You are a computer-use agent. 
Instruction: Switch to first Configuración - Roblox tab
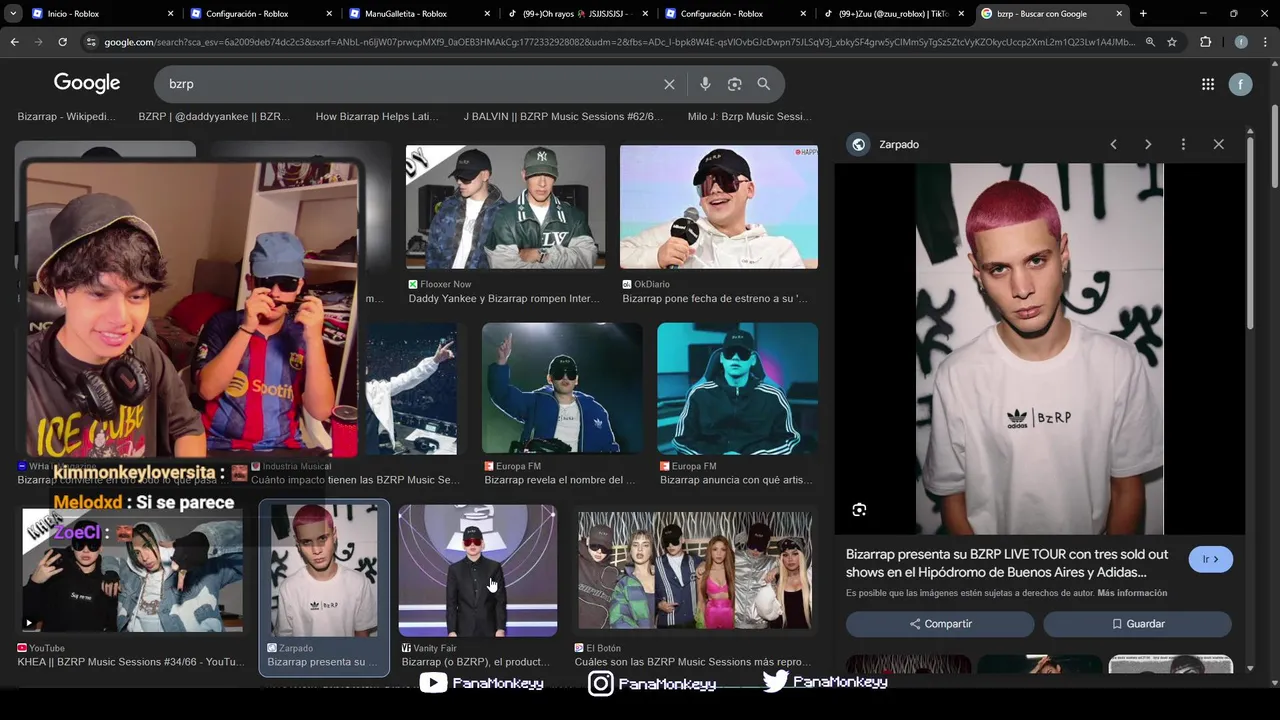pyautogui.click(x=260, y=14)
